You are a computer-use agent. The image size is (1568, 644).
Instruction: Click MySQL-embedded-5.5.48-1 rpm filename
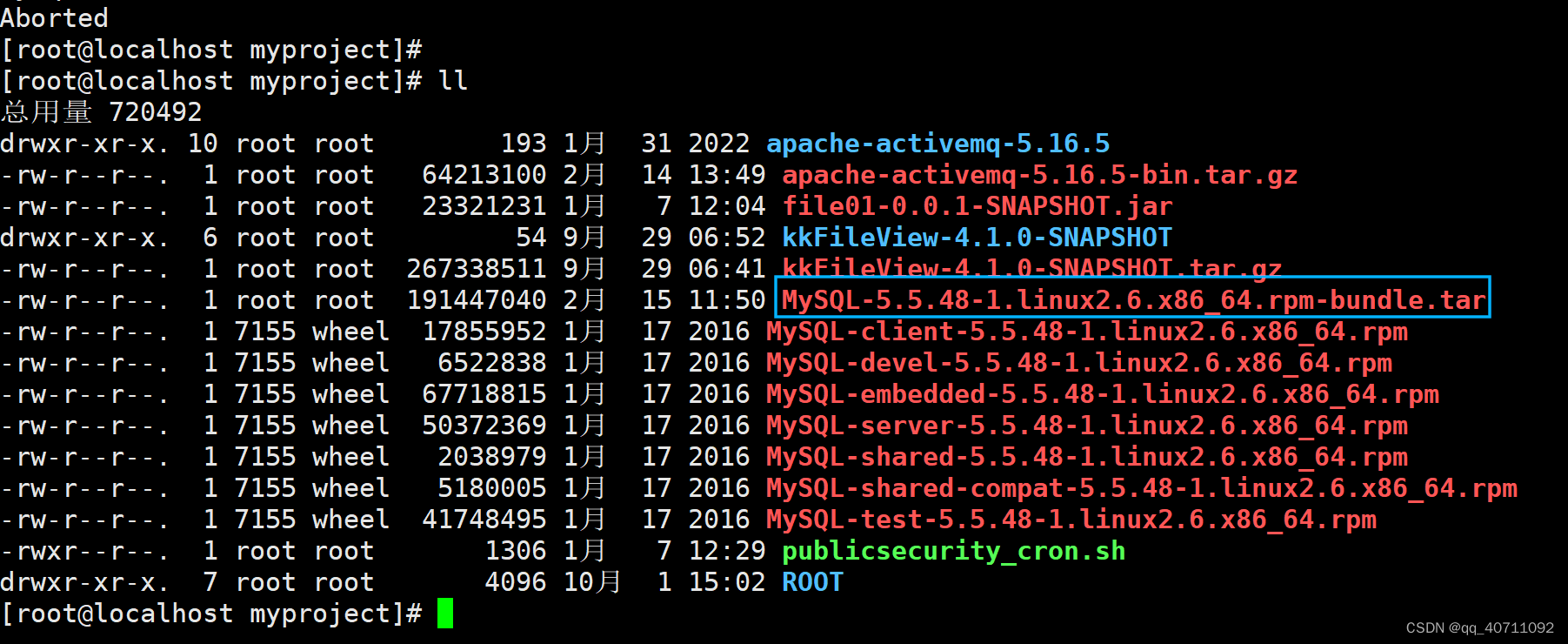pos(1102,394)
